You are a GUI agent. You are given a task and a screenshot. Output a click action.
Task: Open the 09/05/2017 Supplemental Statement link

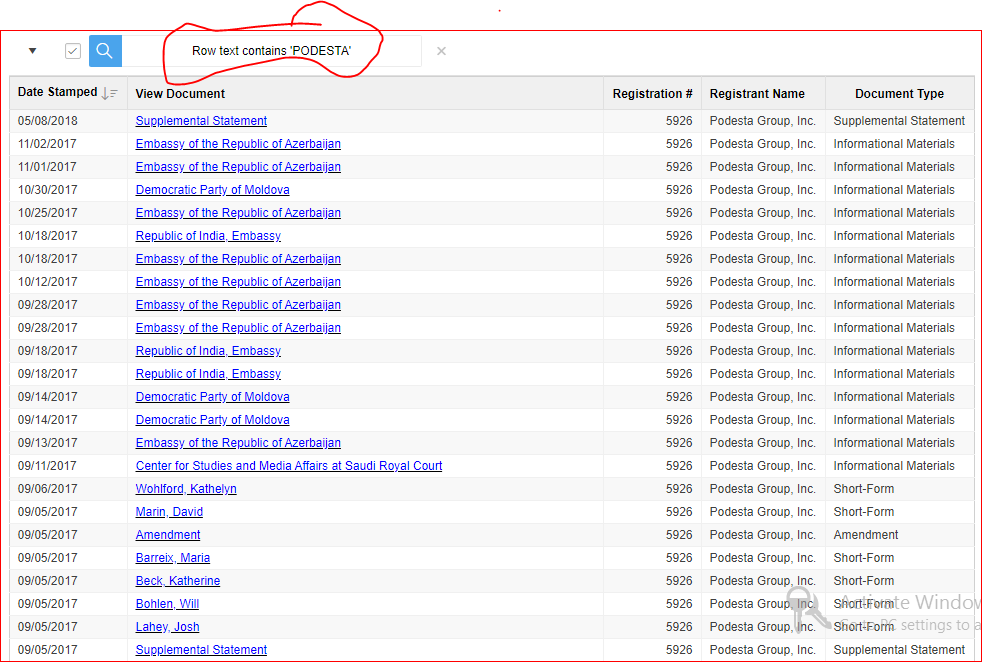click(201, 650)
